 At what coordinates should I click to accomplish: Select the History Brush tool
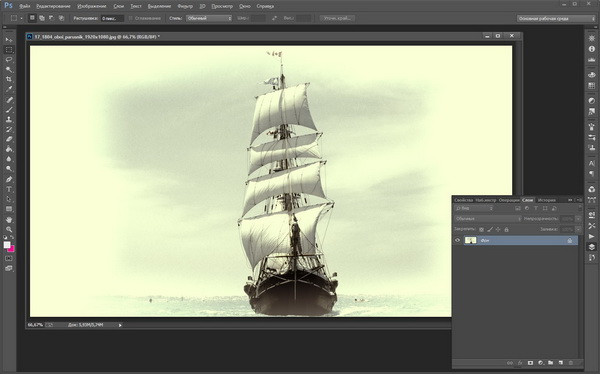(x=9, y=130)
